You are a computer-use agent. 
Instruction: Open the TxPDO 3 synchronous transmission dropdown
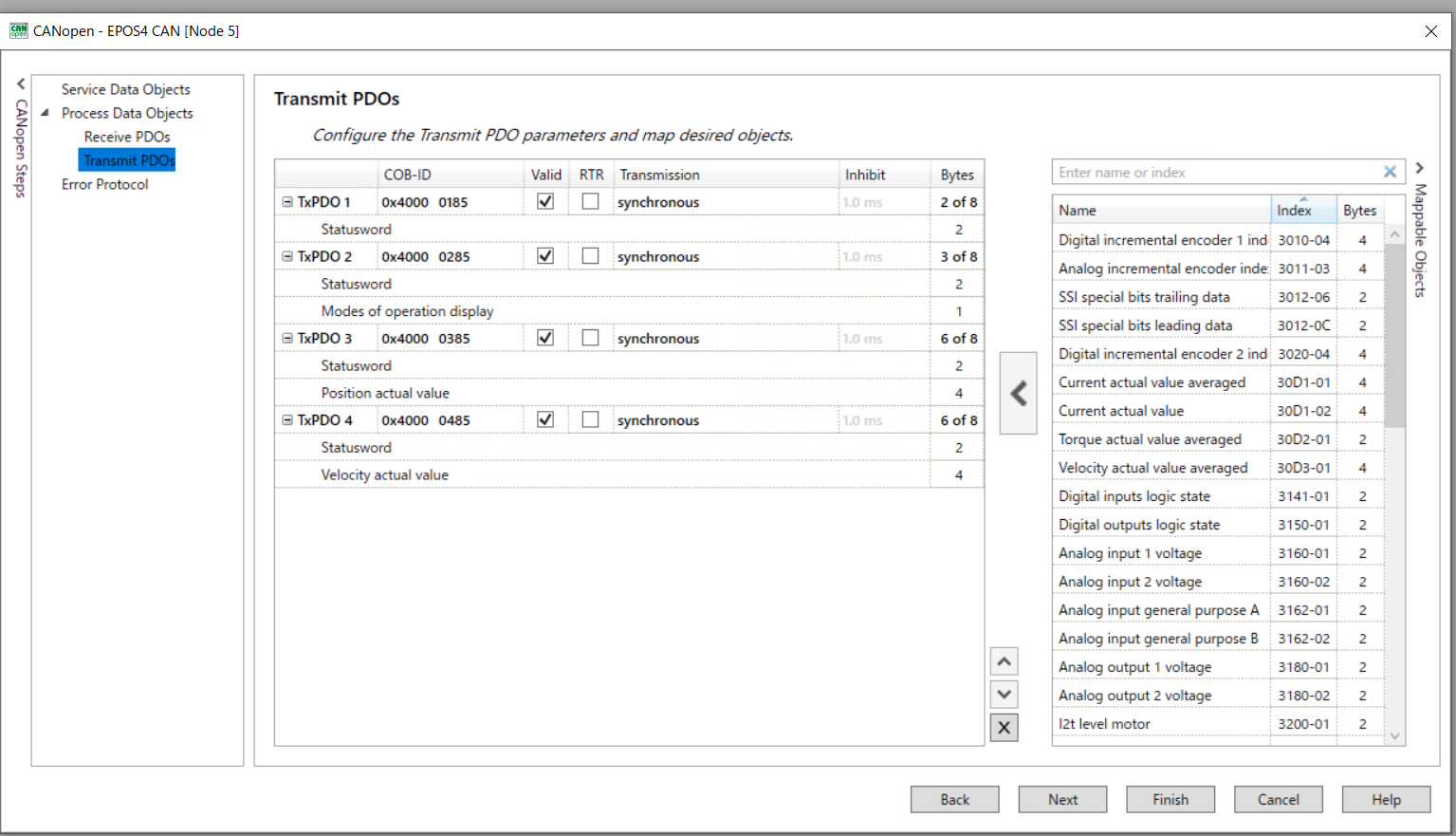pos(726,338)
